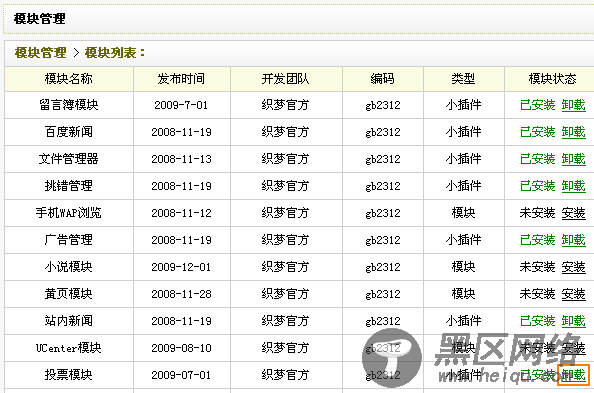Uninstall the 百度新闻 module
The height and width of the screenshot is (393, 594).
pos(573,132)
